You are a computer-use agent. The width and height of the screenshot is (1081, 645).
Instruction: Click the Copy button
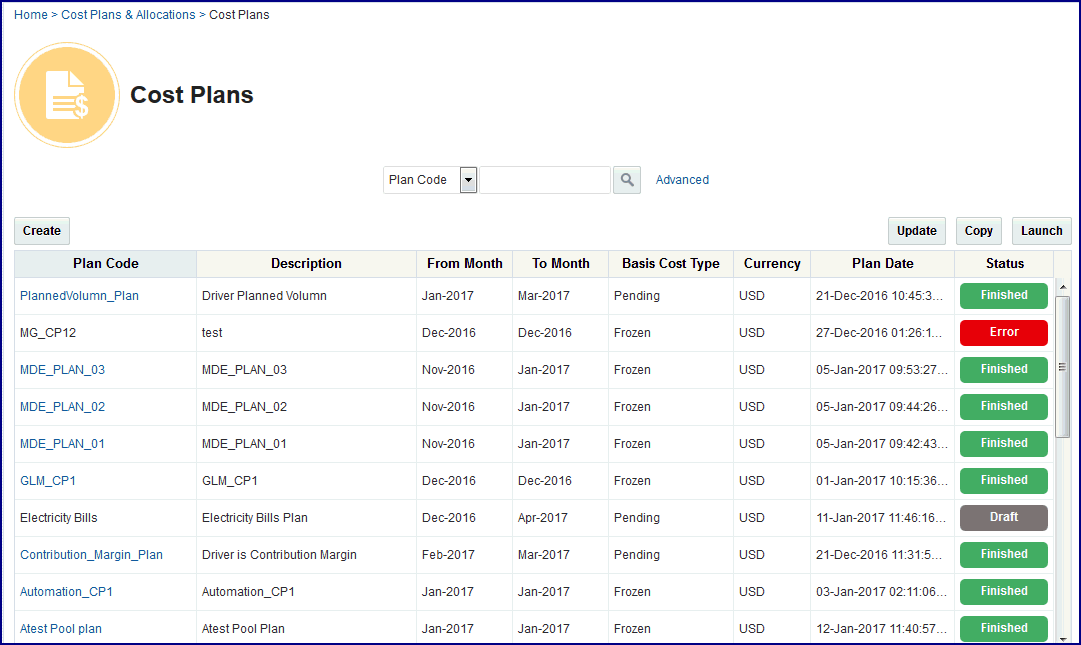[978, 231]
